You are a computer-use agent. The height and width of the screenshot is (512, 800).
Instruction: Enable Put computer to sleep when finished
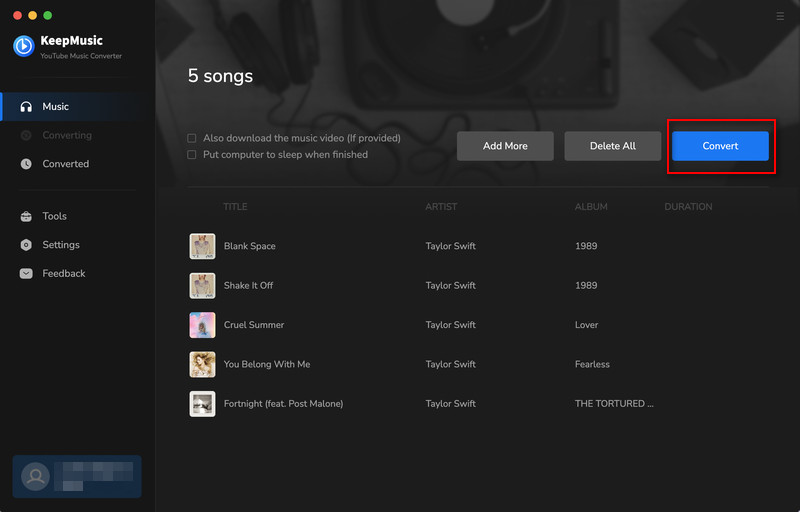192,155
